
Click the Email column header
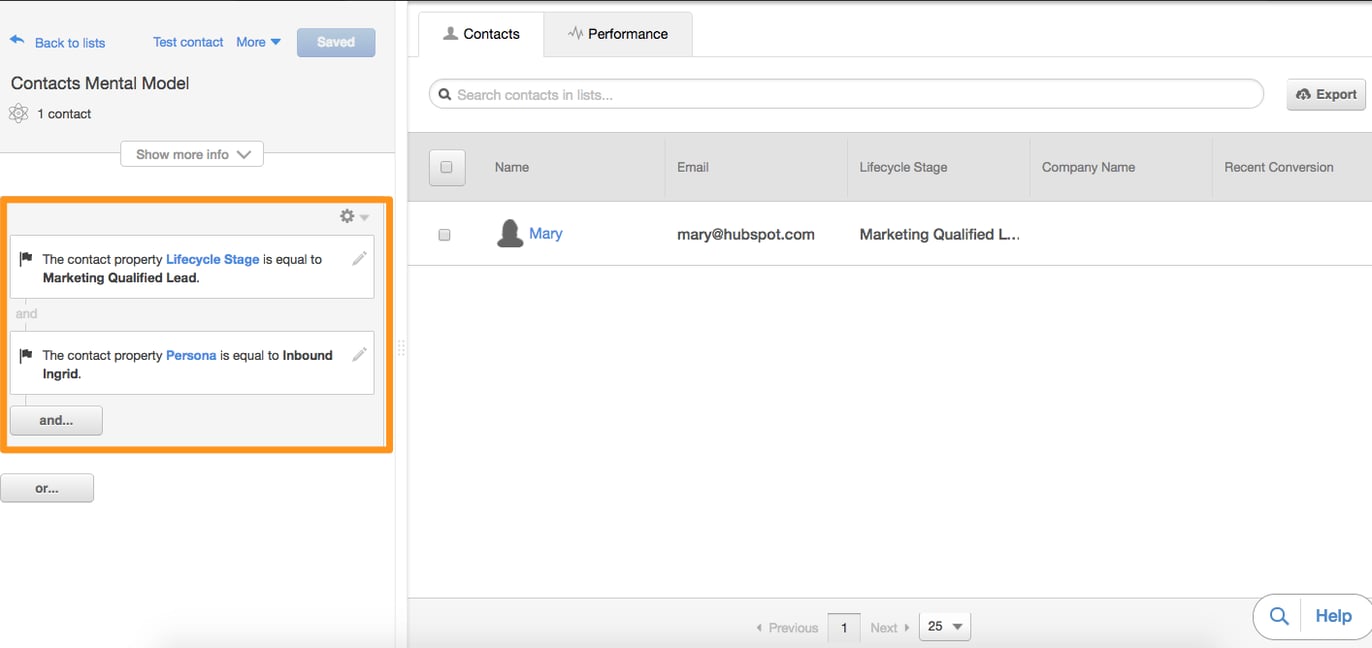pos(693,167)
